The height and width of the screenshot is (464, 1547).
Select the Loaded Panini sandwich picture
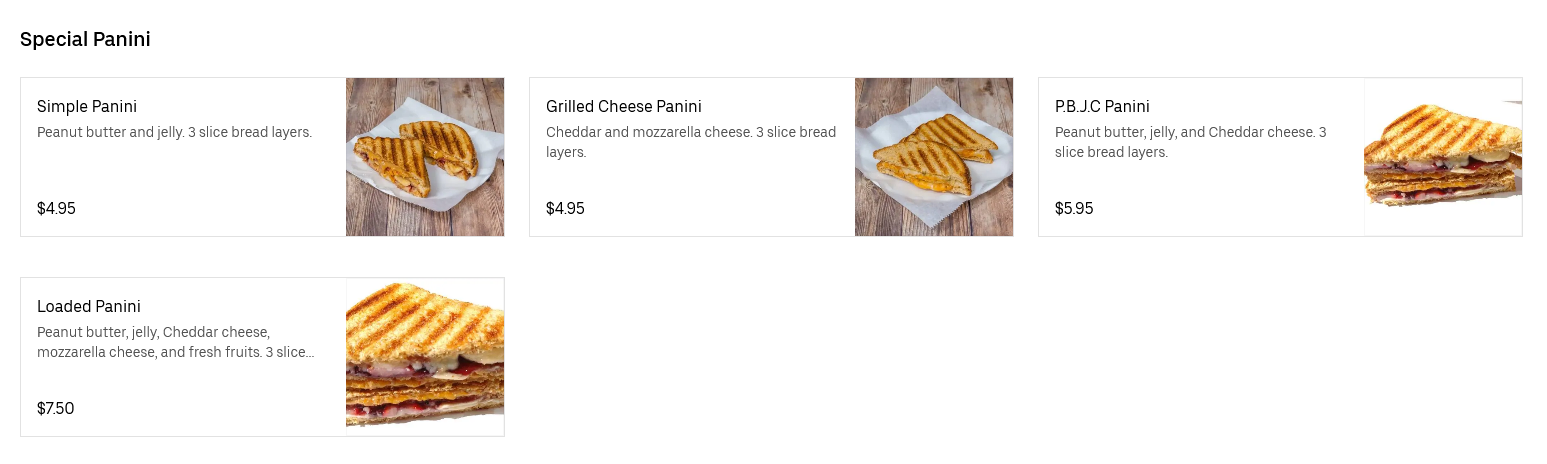click(424, 357)
